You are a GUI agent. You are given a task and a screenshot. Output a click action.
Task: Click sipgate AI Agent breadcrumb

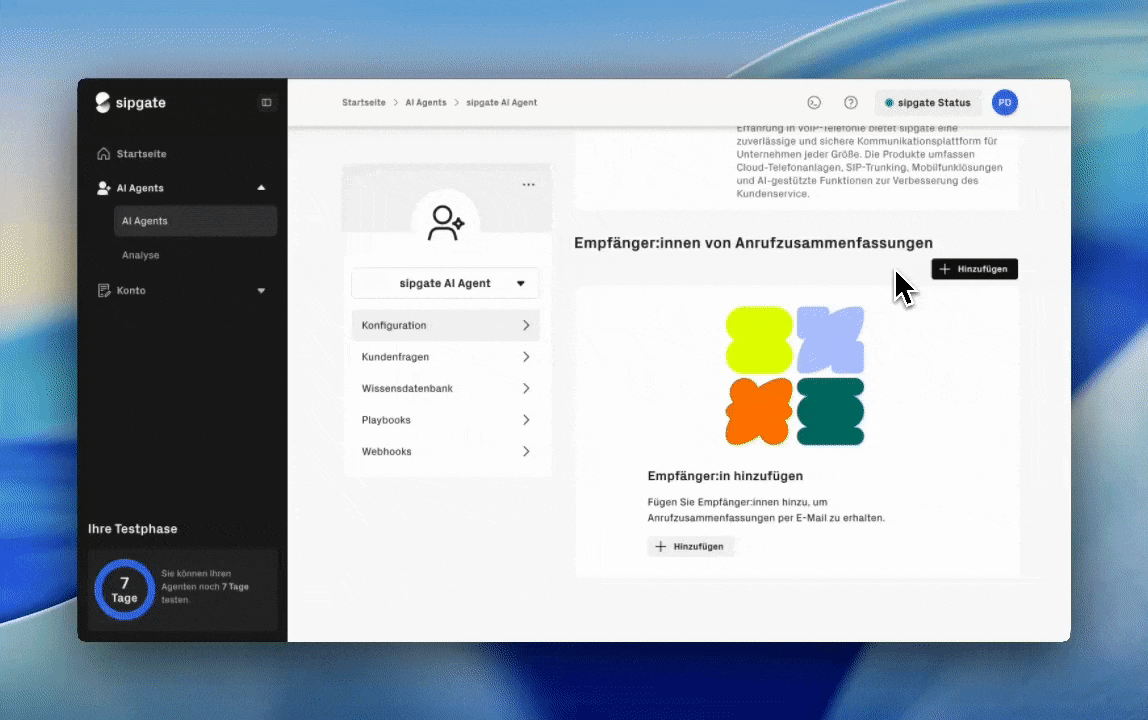tap(502, 103)
